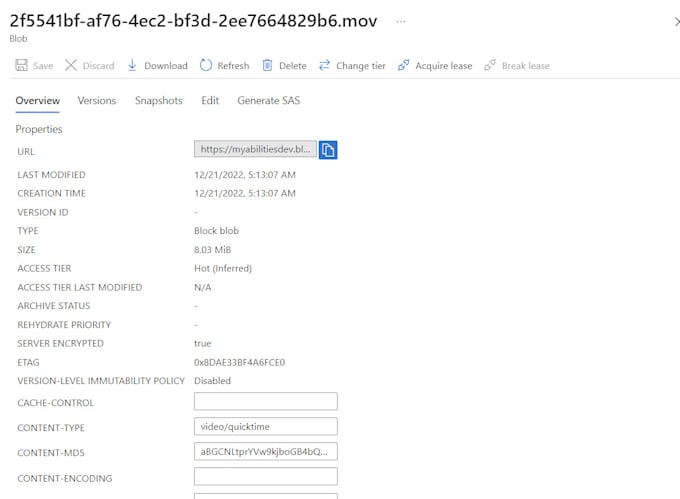Click the Refresh circular arrow icon
This screenshot has width=680, height=499.
(x=206, y=65)
